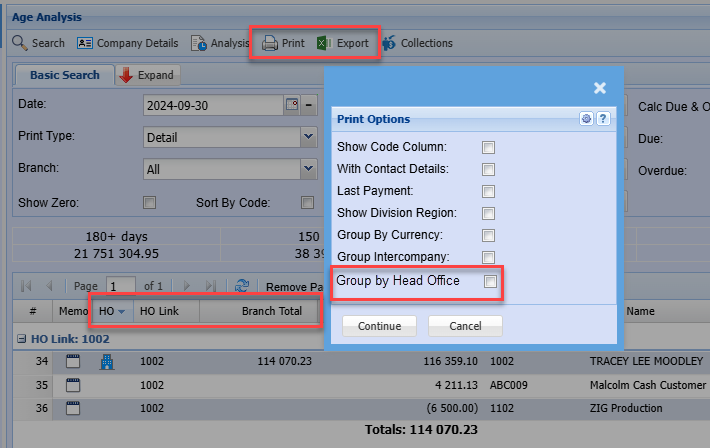
Task: Click the Search magnifier toolbar icon
Action: point(20,43)
